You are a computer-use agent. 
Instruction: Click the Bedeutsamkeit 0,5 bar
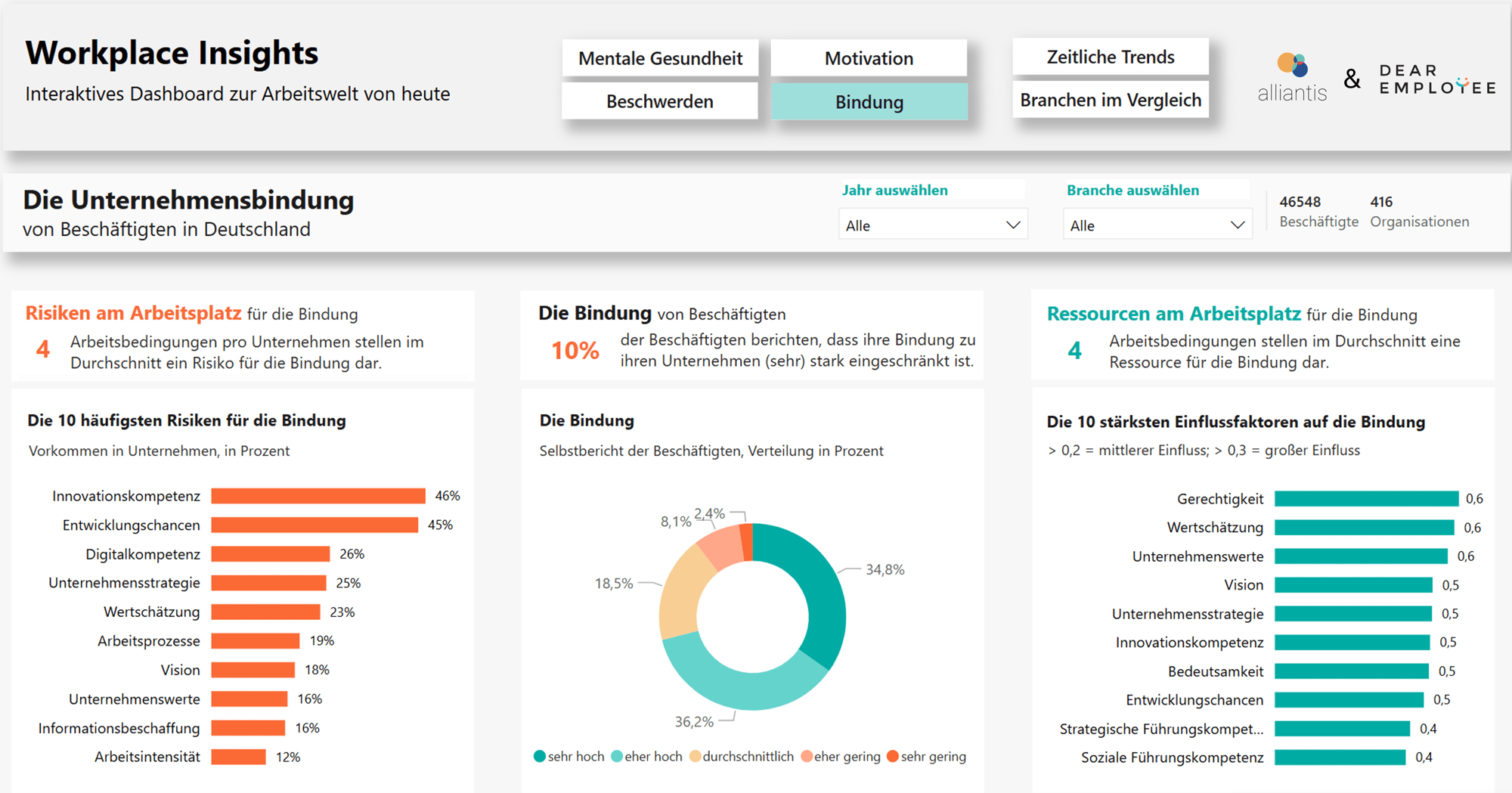(x=1352, y=671)
